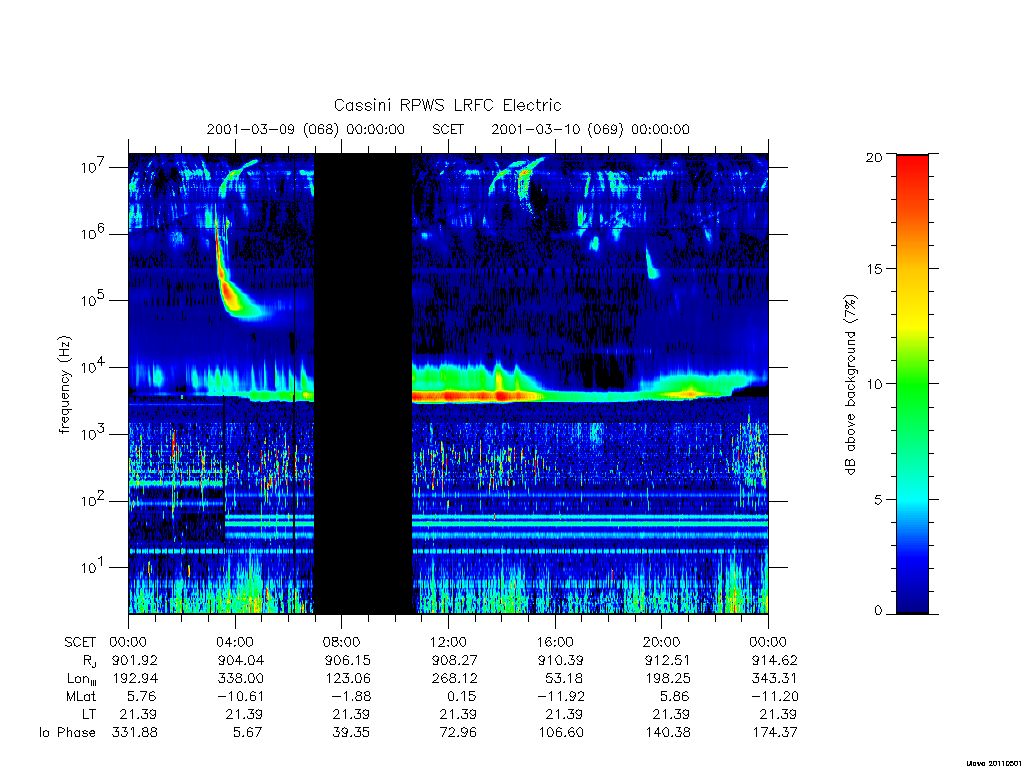1024x768 pixels.
Task: Click the black data gap in the spectrogram
Action: [x=363, y=384]
